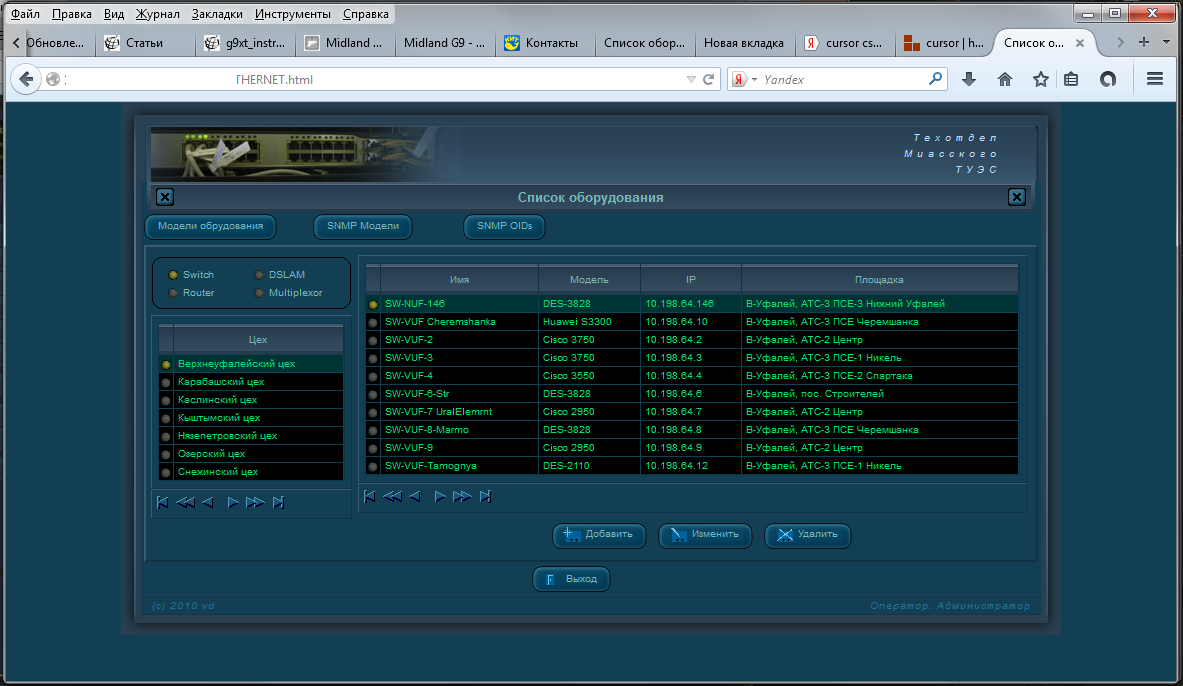Close the panel with the left X icon
The image size is (1183, 686).
click(x=165, y=197)
